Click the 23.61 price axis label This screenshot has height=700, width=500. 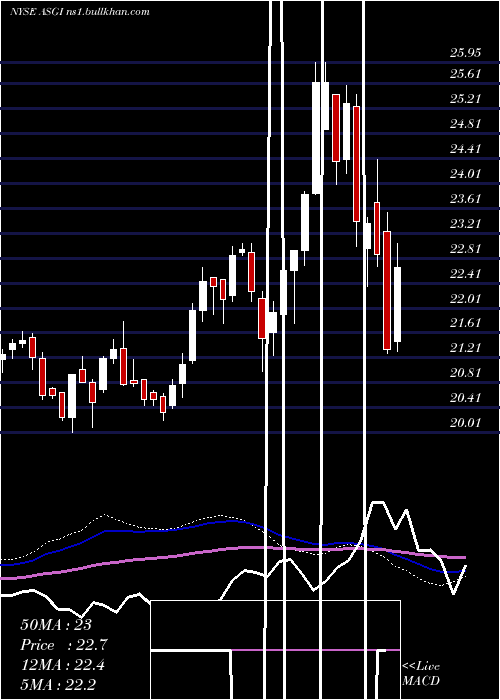[x=466, y=199]
